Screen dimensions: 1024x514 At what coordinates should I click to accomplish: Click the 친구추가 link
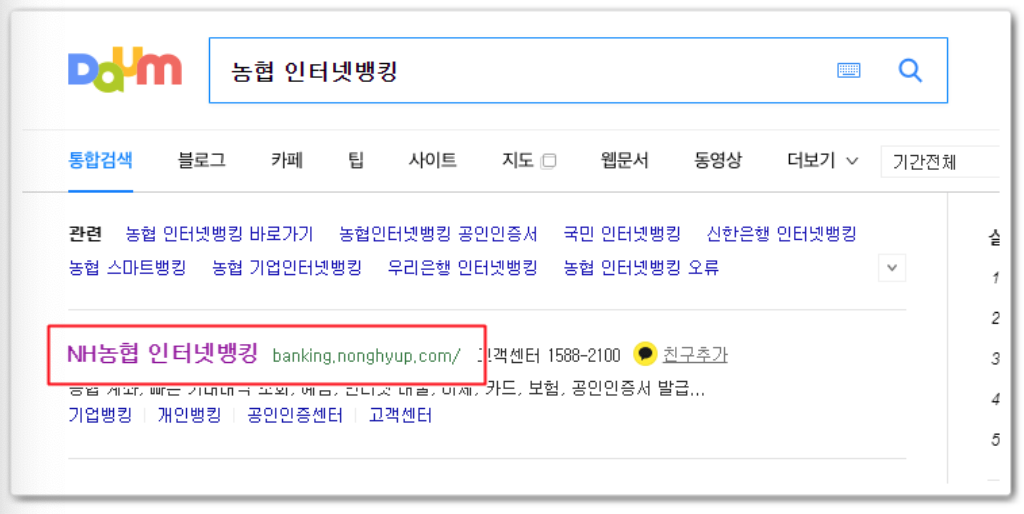click(x=695, y=355)
